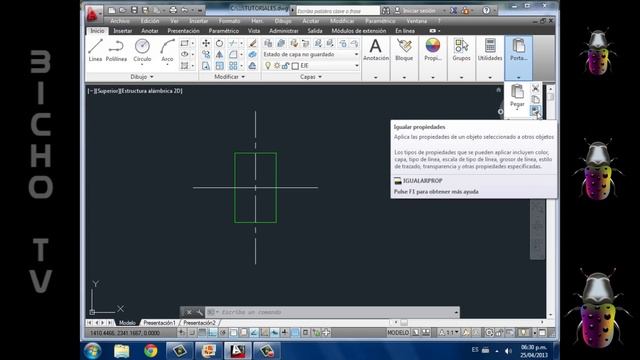Activate the Mirror tool in the Modificar panel
This screenshot has height=360, width=640.
(220, 54)
